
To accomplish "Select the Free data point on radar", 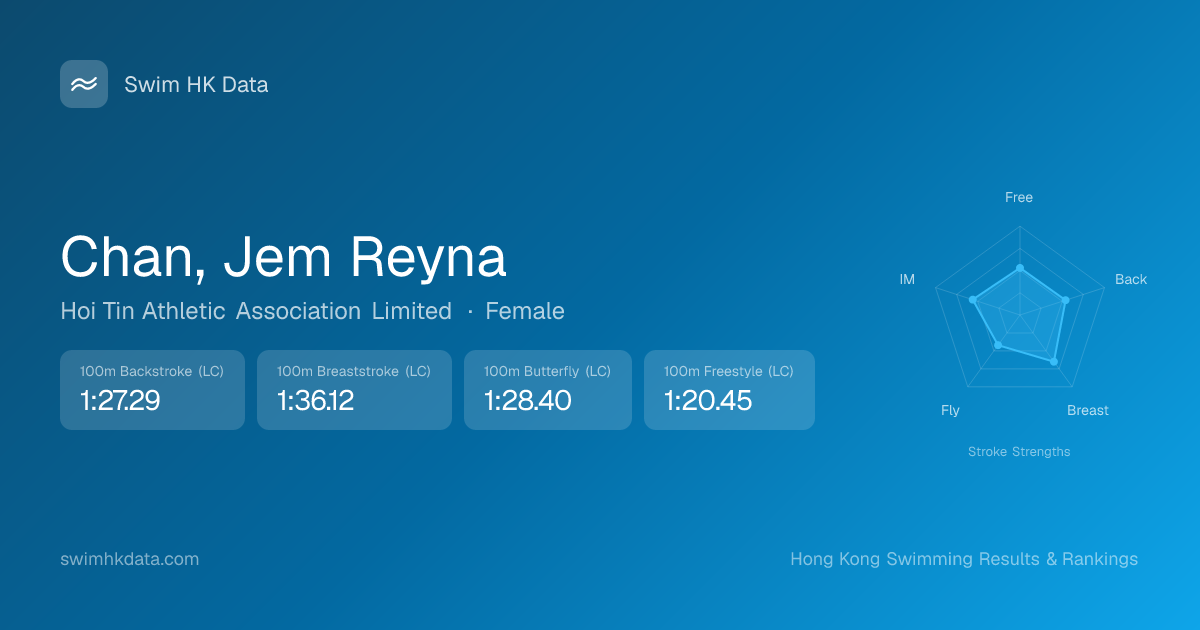I will (x=1019, y=268).
